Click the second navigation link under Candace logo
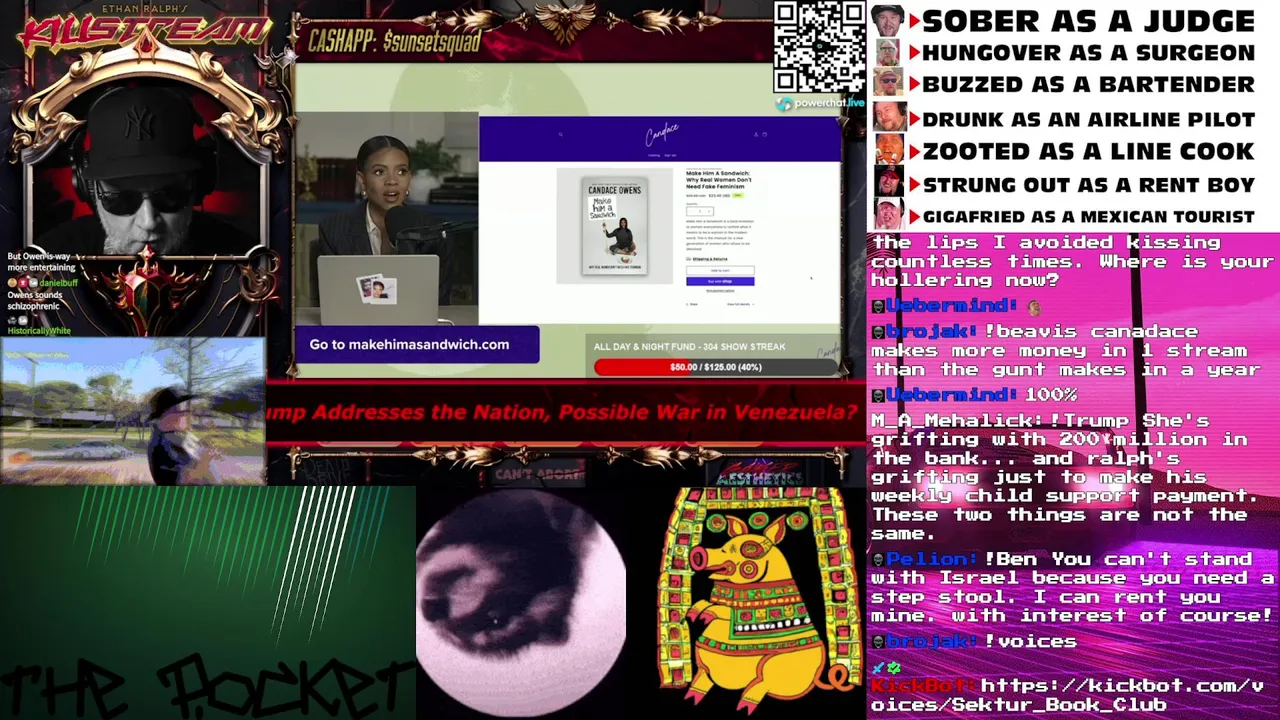 click(x=670, y=155)
